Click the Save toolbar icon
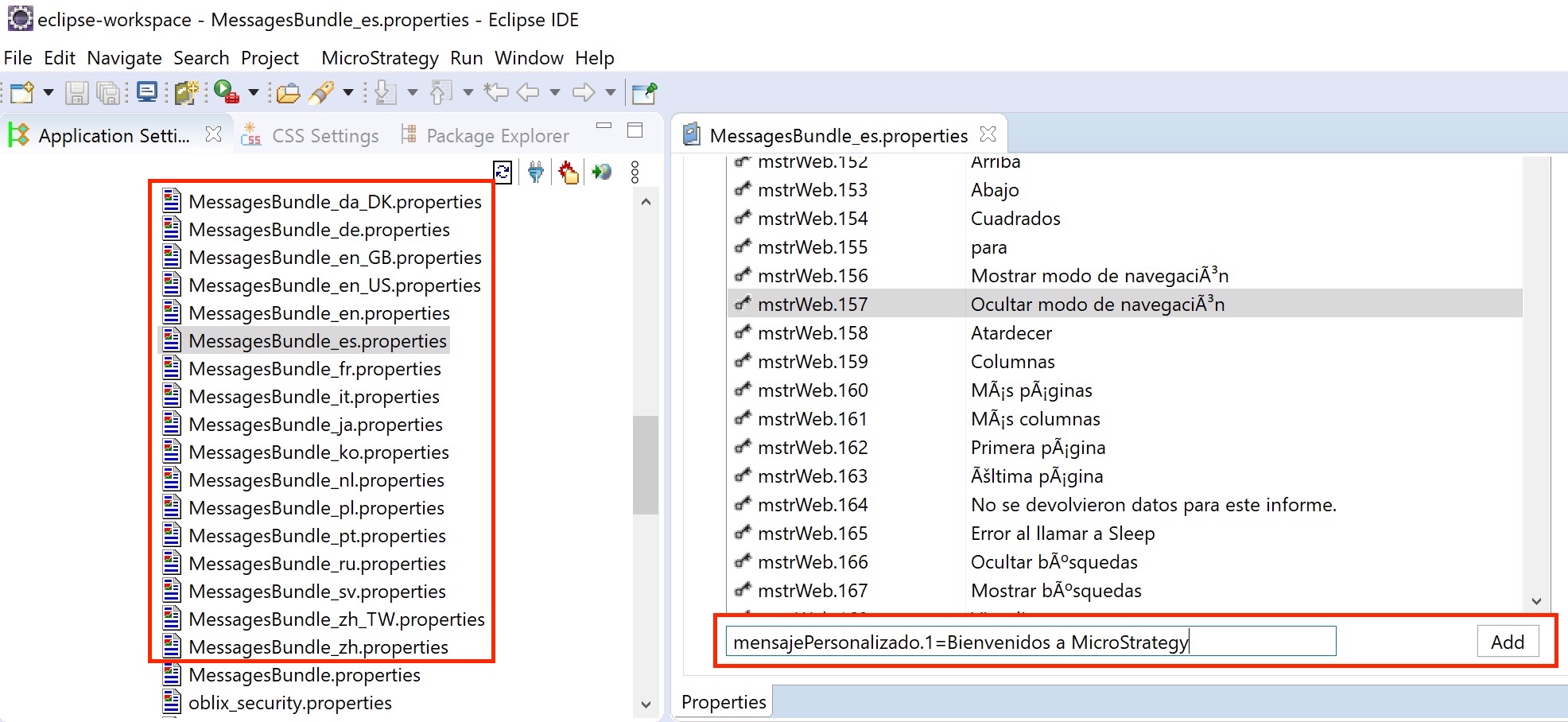Viewport: 1568px width, 722px height. coord(76,93)
